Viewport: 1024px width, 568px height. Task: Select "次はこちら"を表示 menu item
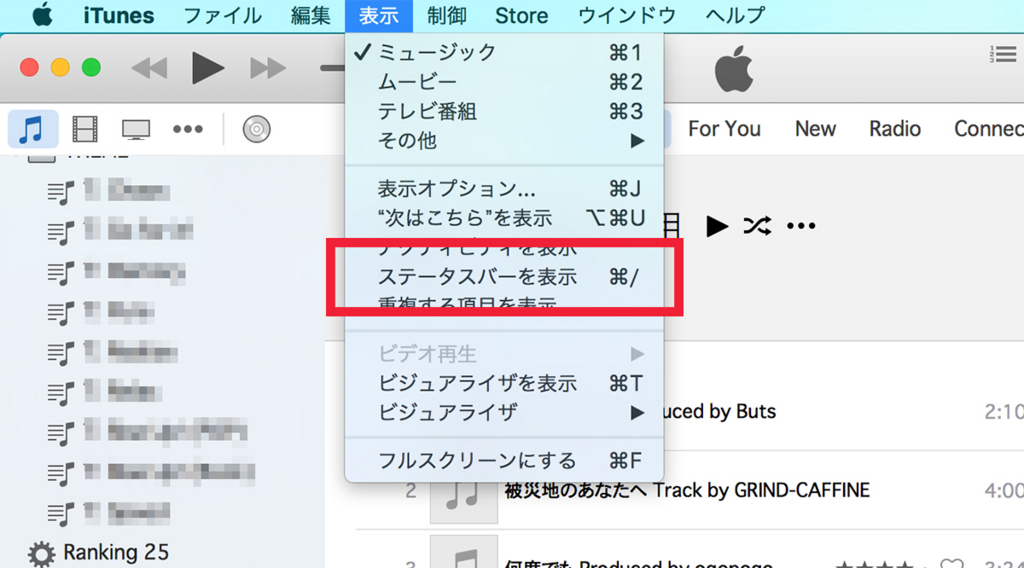click(504, 218)
